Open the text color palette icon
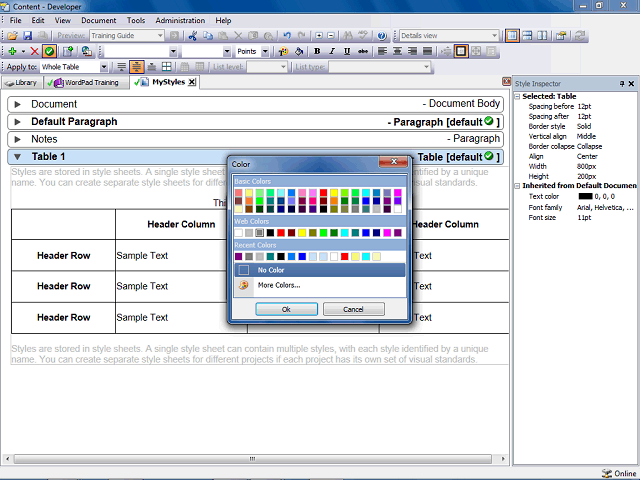This screenshot has width=640, height=480. point(283,51)
